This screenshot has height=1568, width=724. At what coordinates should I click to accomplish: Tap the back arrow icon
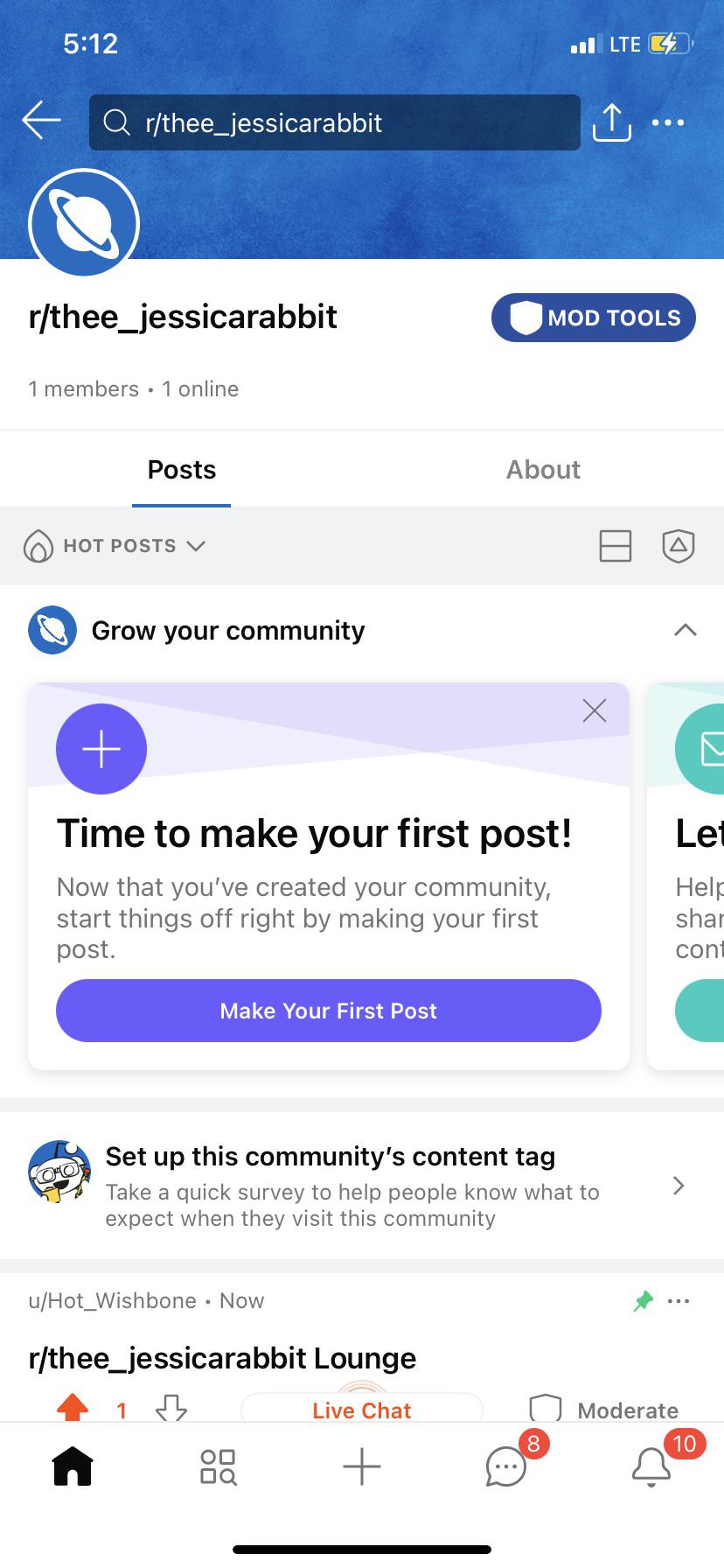pos(41,121)
